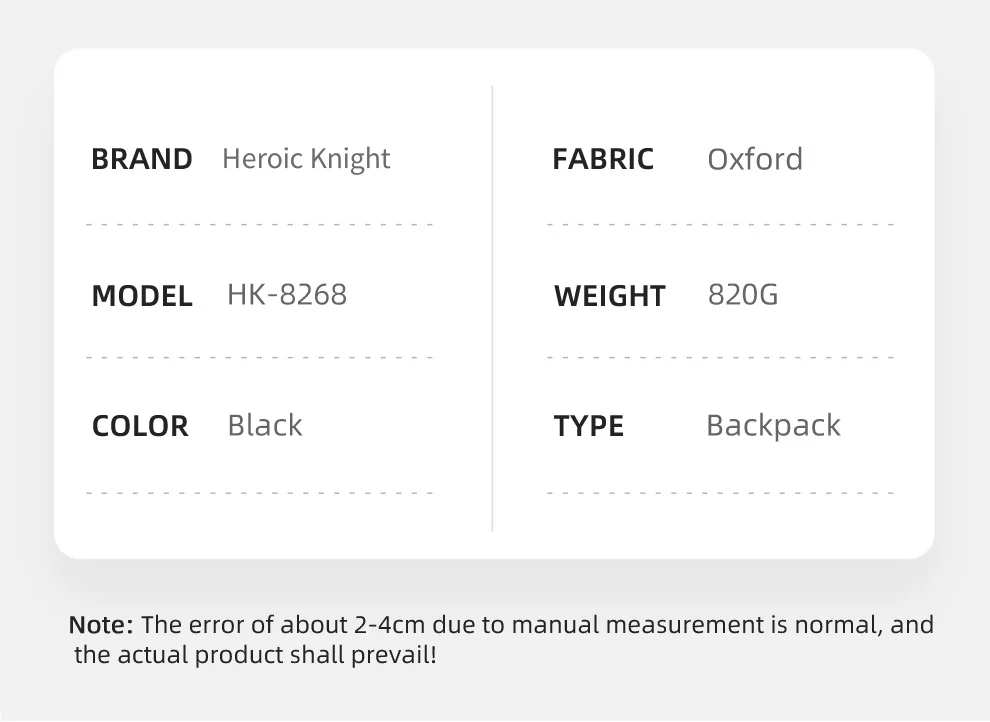The height and width of the screenshot is (722, 990).
Task: Click 'the actual product shall prevail!' line
Action: pos(255,654)
